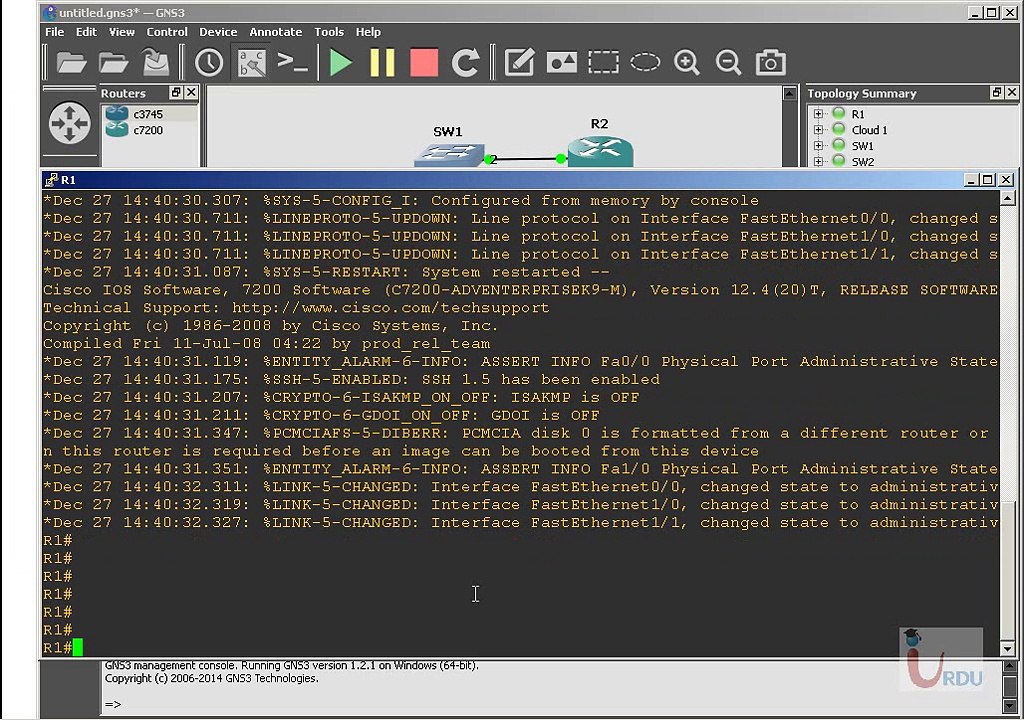Viewport: 1024px width, 720px height.
Task: Click GNS3 management console scrollbar down arrow
Action: [x=1009, y=706]
